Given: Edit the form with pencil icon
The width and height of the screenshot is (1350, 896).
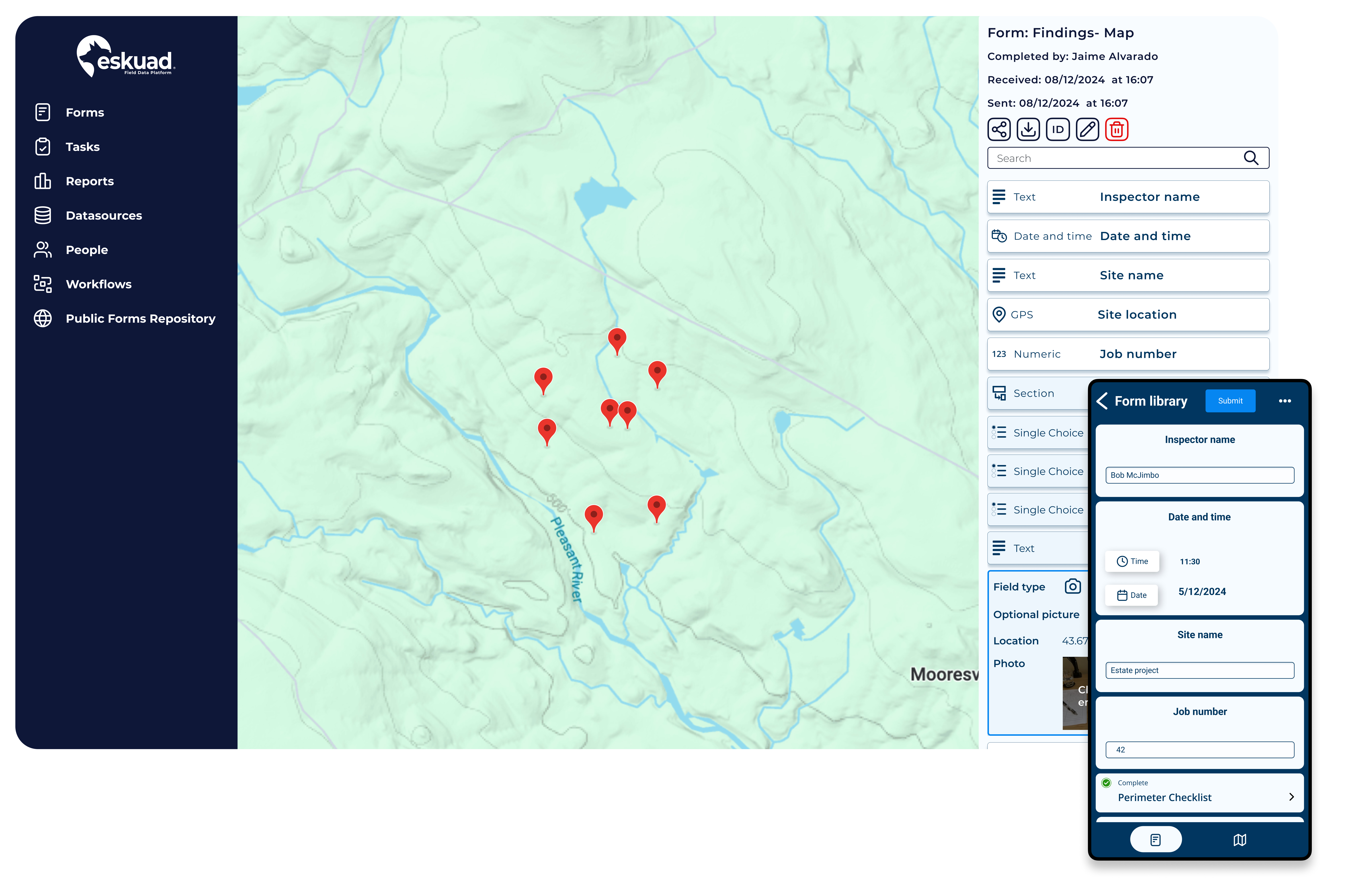Looking at the screenshot, I should pyautogui.click(x=1088, y=129).
